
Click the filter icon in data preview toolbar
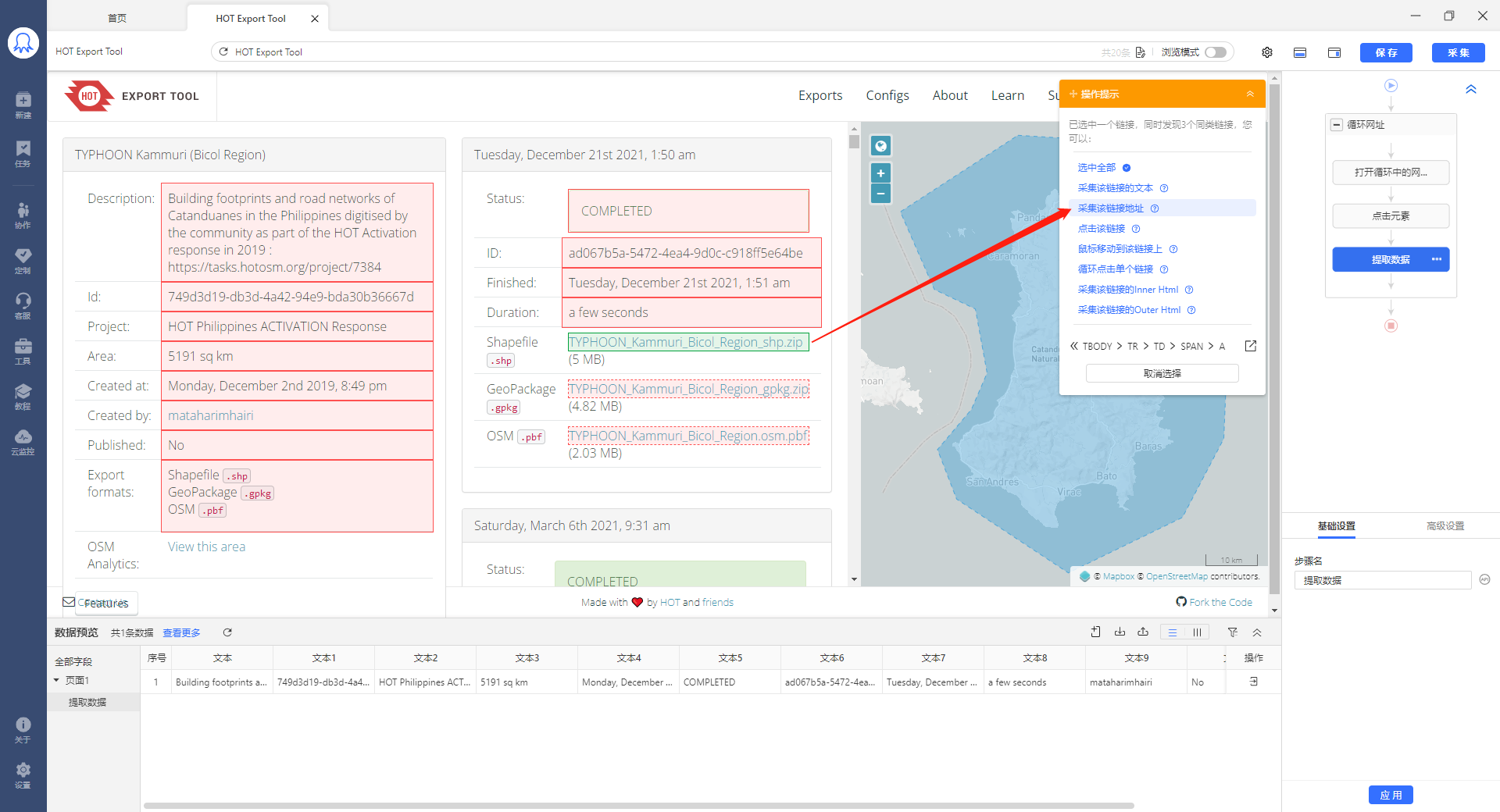pyautogui.click(x=1232, y=632)
